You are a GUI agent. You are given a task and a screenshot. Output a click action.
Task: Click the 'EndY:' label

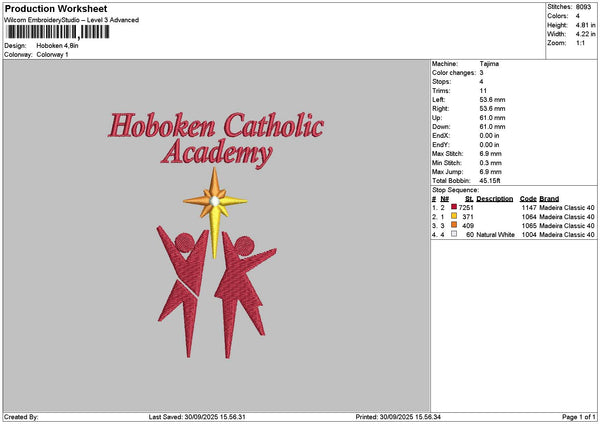tap(441, 145)
